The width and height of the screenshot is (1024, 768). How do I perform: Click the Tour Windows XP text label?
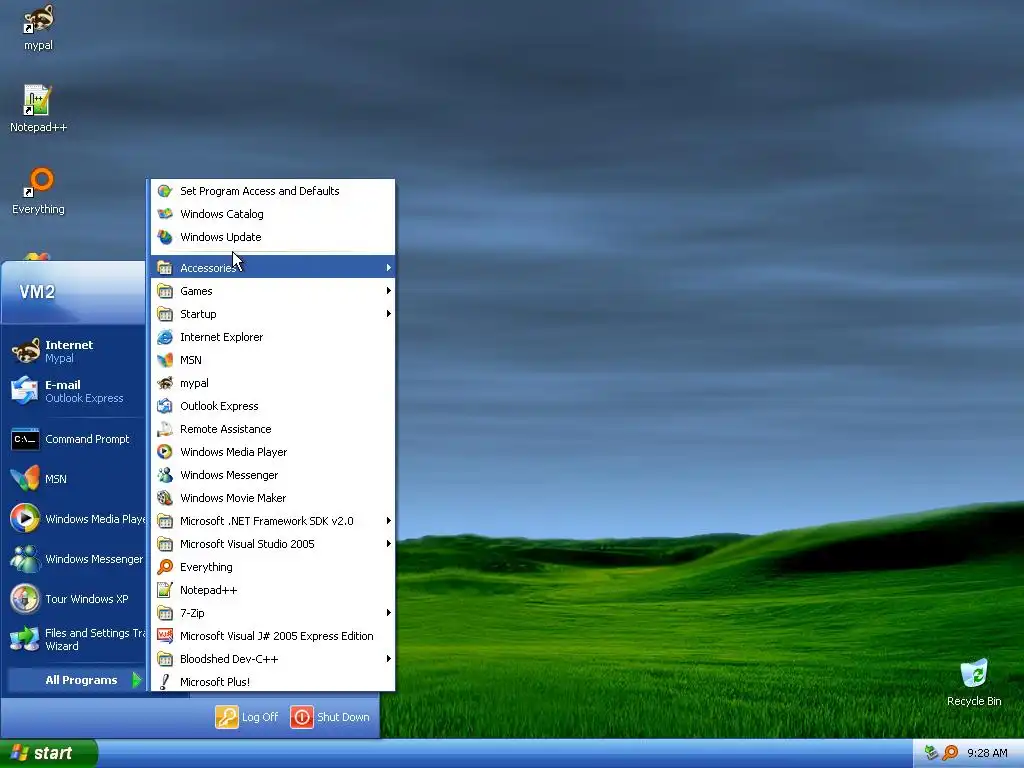[86, 599]
